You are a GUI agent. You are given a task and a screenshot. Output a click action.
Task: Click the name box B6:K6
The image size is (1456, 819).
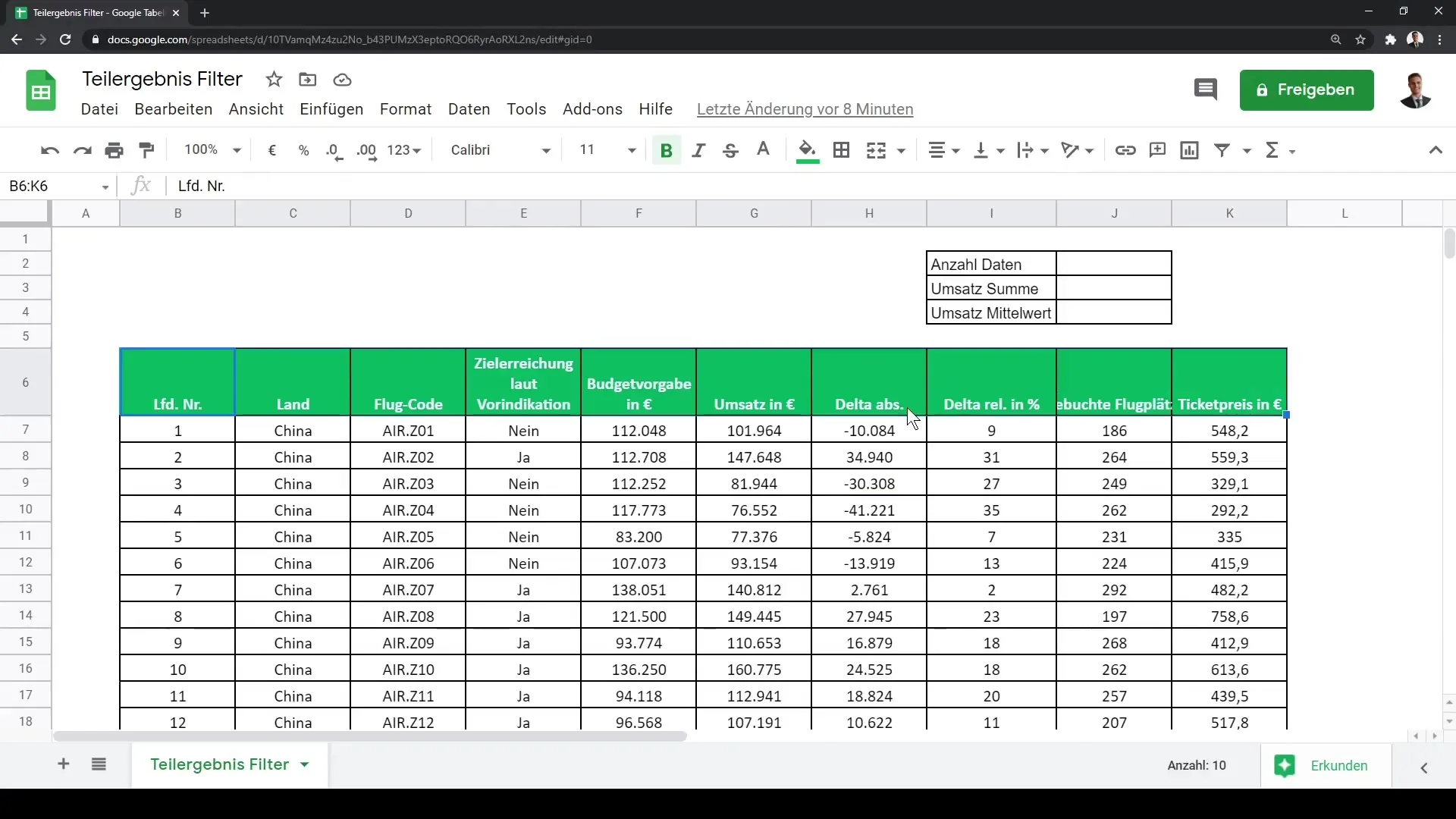click(x=59, y=186)
